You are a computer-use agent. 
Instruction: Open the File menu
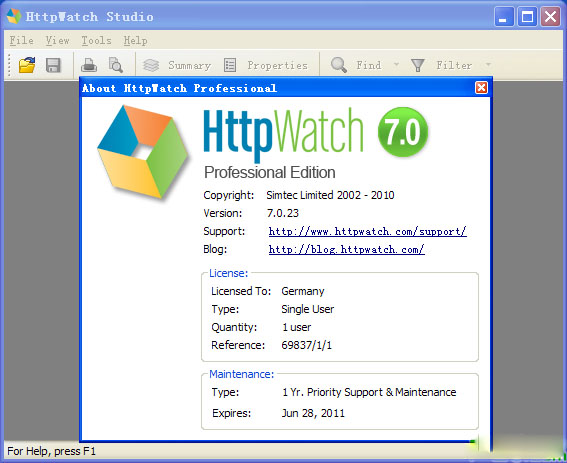point(21,41)
